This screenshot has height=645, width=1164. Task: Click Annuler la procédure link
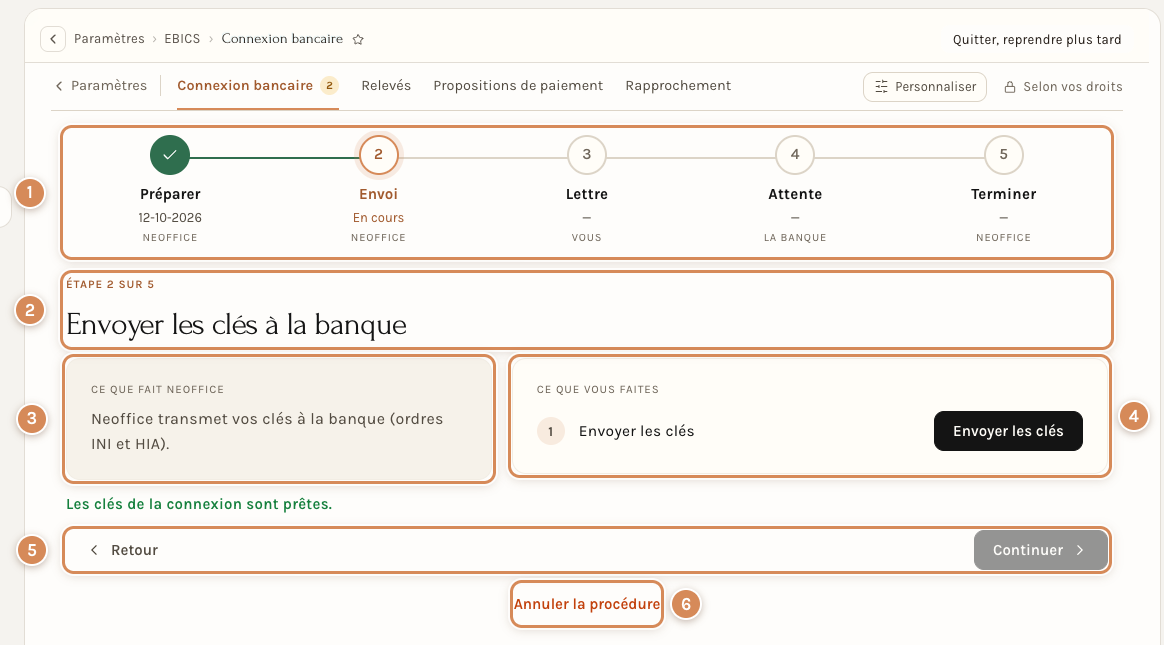click(586, 604)
